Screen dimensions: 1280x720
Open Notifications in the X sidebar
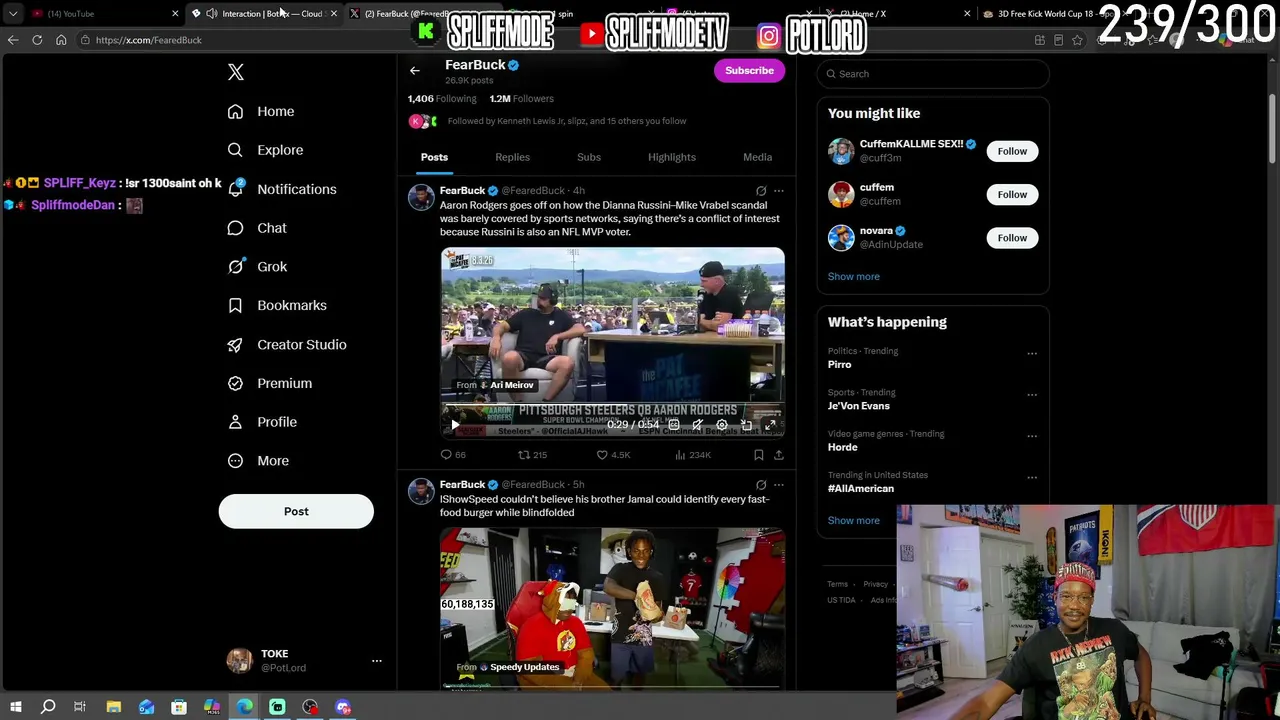pos(282,189)
